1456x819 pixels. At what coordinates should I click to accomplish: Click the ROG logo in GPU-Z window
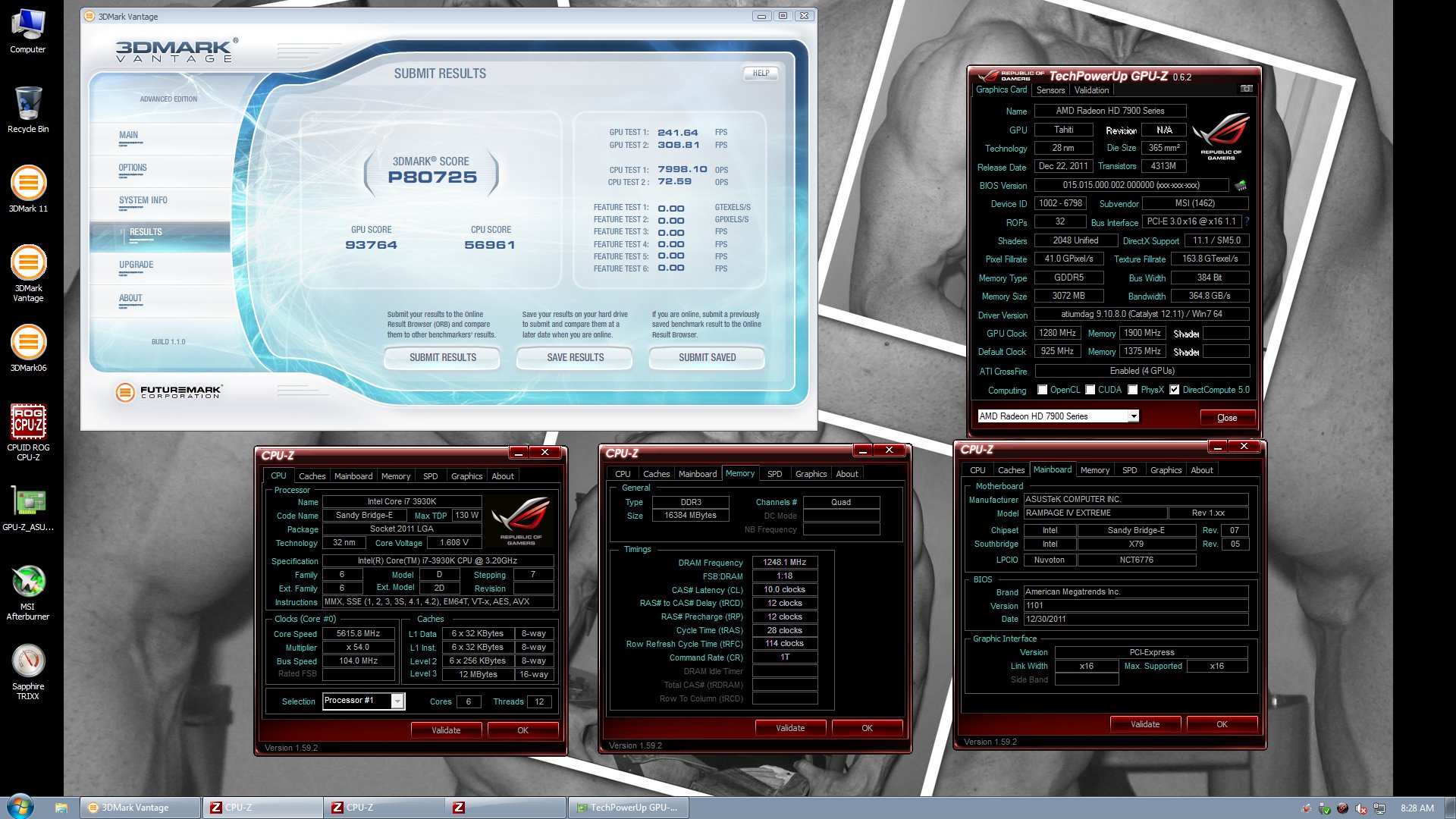pos(1220,136)
